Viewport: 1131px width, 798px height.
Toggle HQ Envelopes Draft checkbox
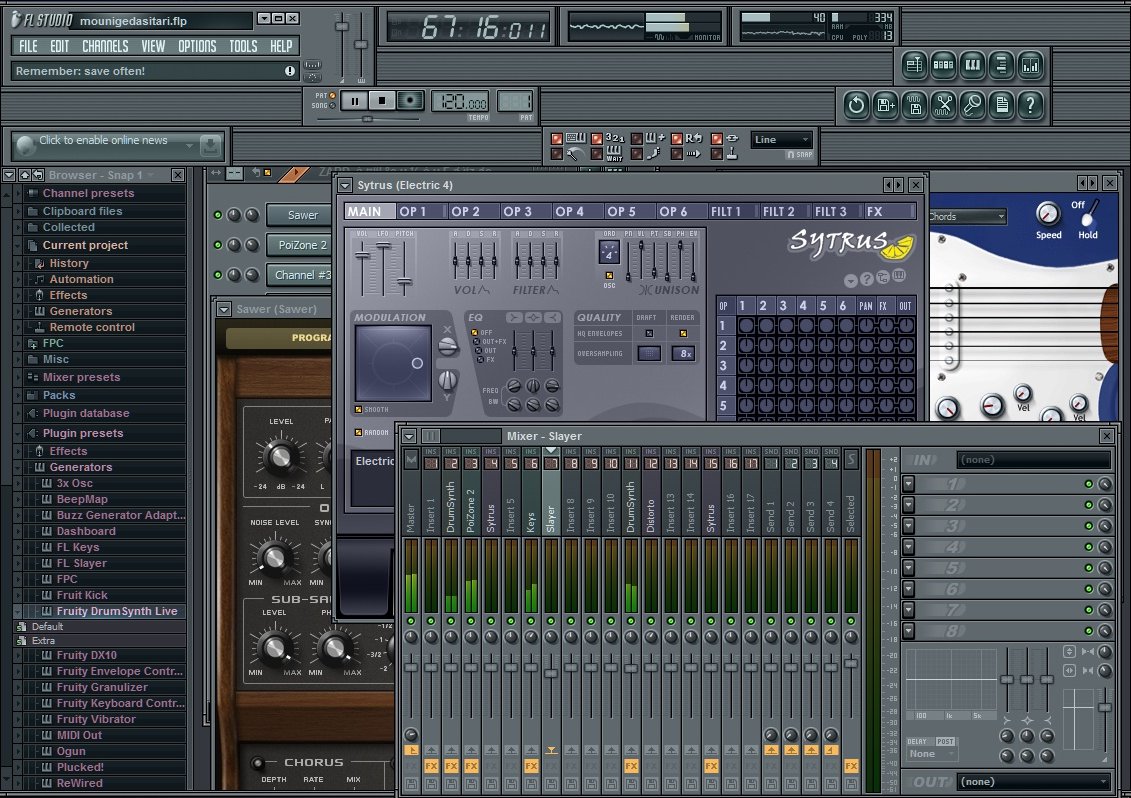coord(648,333)
